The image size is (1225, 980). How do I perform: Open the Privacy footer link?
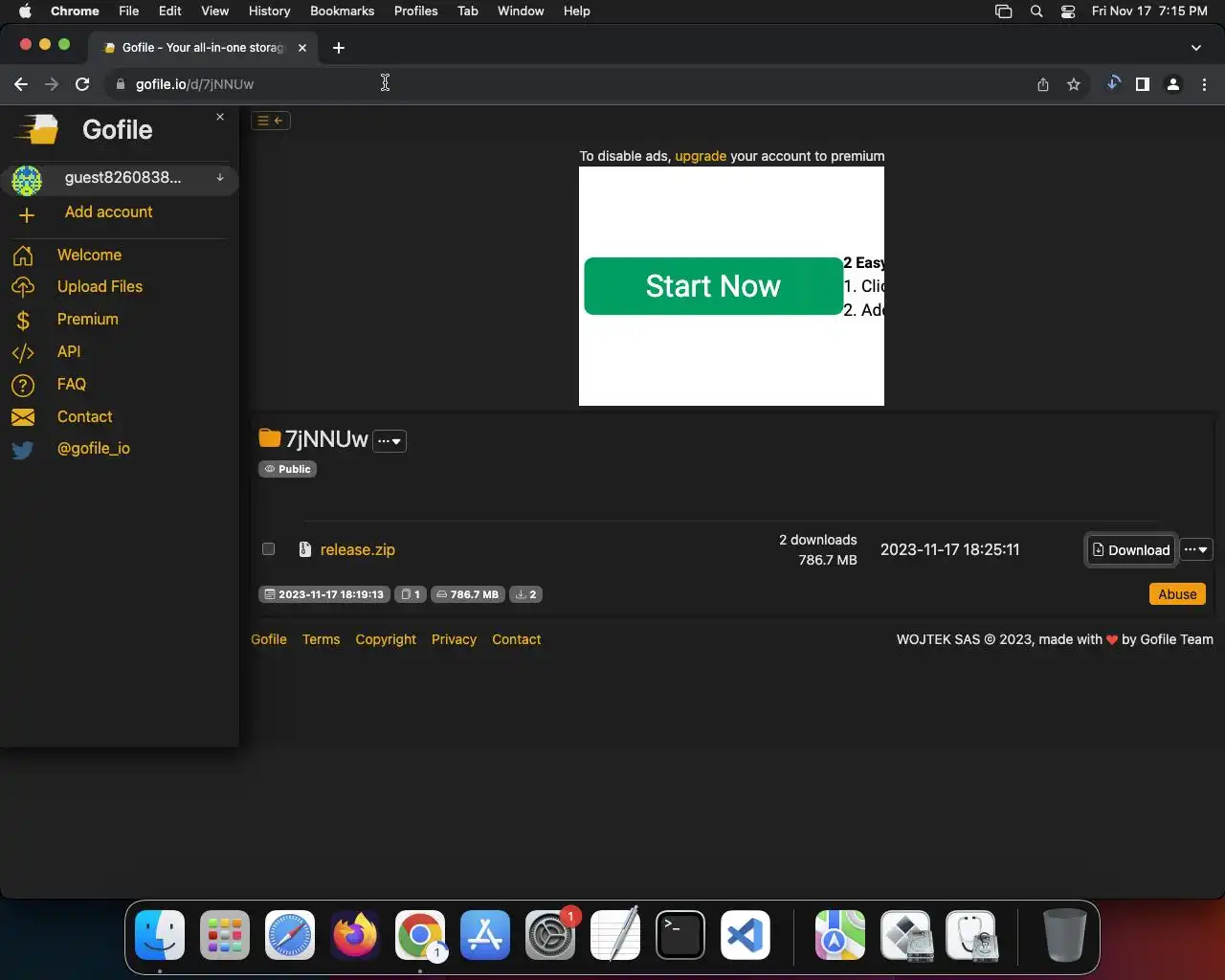coord(454,639)
